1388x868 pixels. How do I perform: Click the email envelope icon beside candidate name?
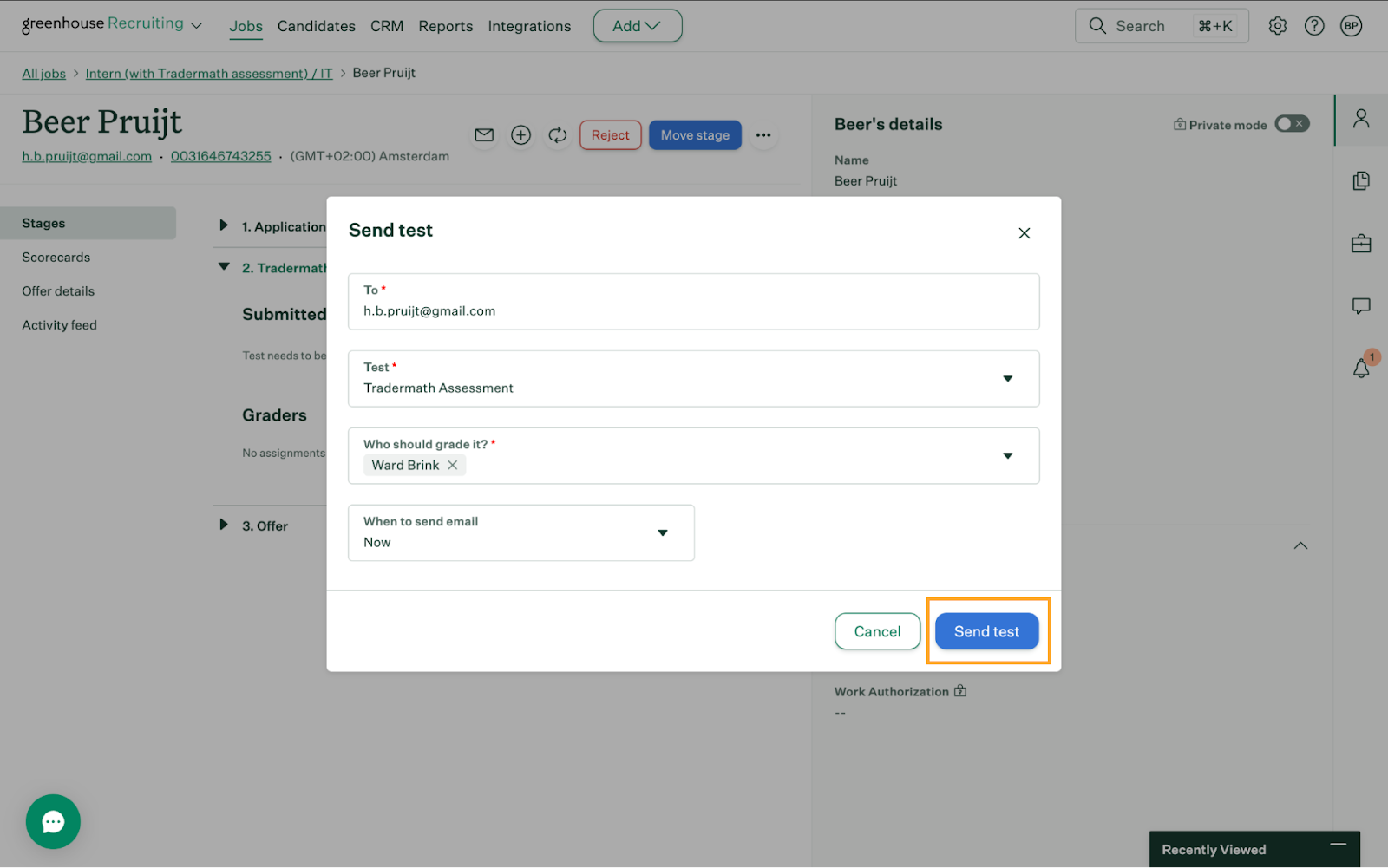(484, 135)
